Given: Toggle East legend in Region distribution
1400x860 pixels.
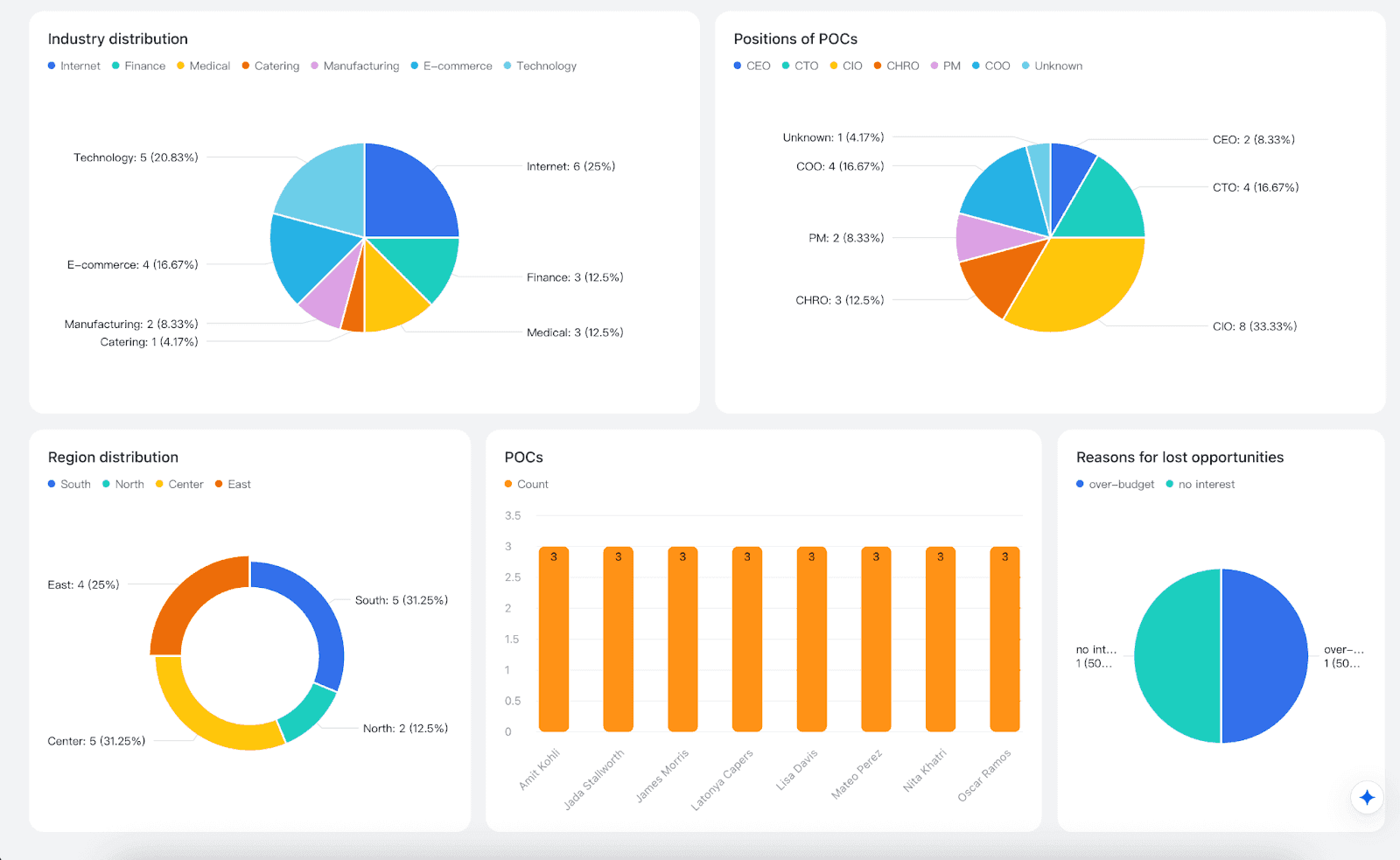Looking at the screenshot, I should (x=233, y=484).
